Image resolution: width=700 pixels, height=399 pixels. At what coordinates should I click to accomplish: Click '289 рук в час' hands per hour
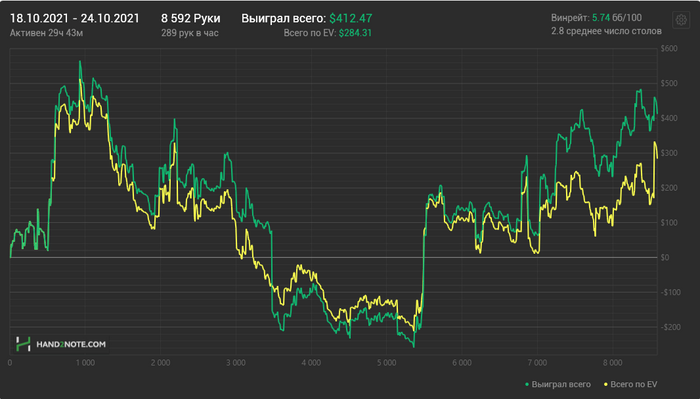[190, 33]
